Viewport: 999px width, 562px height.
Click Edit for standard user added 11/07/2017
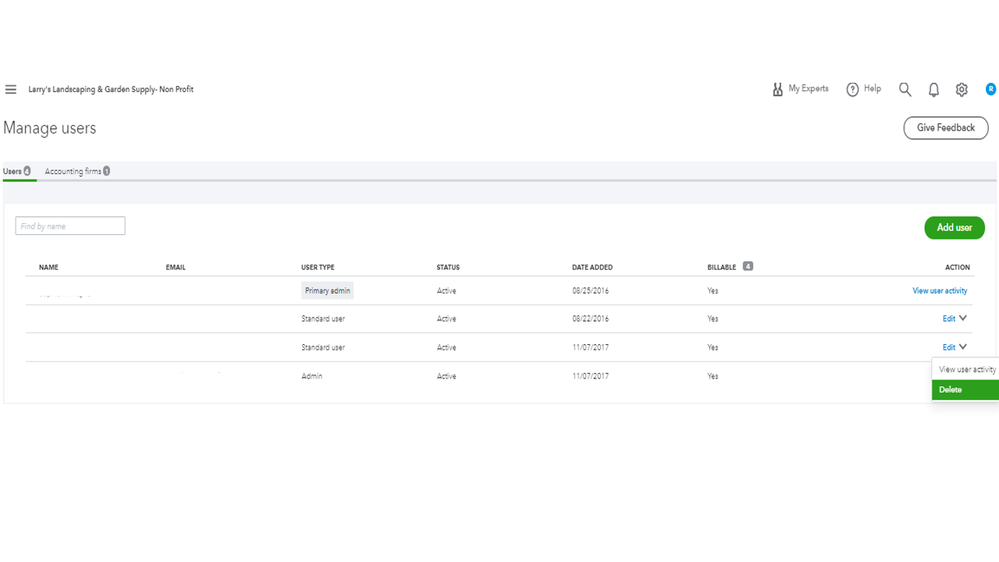[948, 348]
